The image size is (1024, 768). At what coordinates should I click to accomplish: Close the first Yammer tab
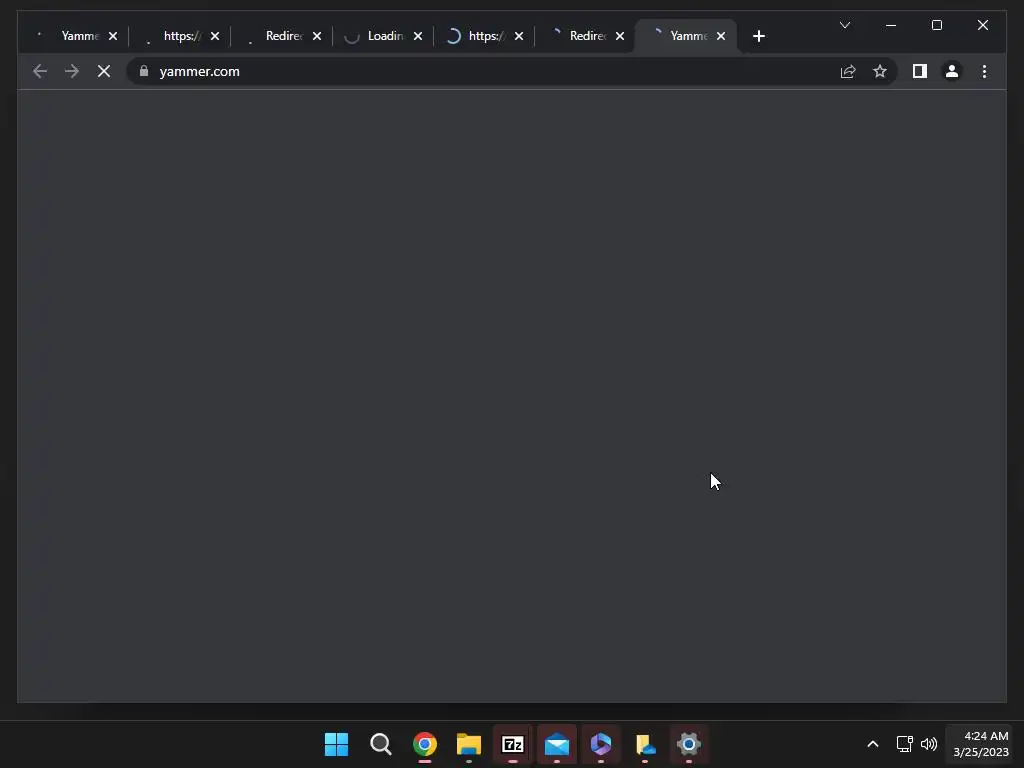pyautogui.click(x=113, y=36)
